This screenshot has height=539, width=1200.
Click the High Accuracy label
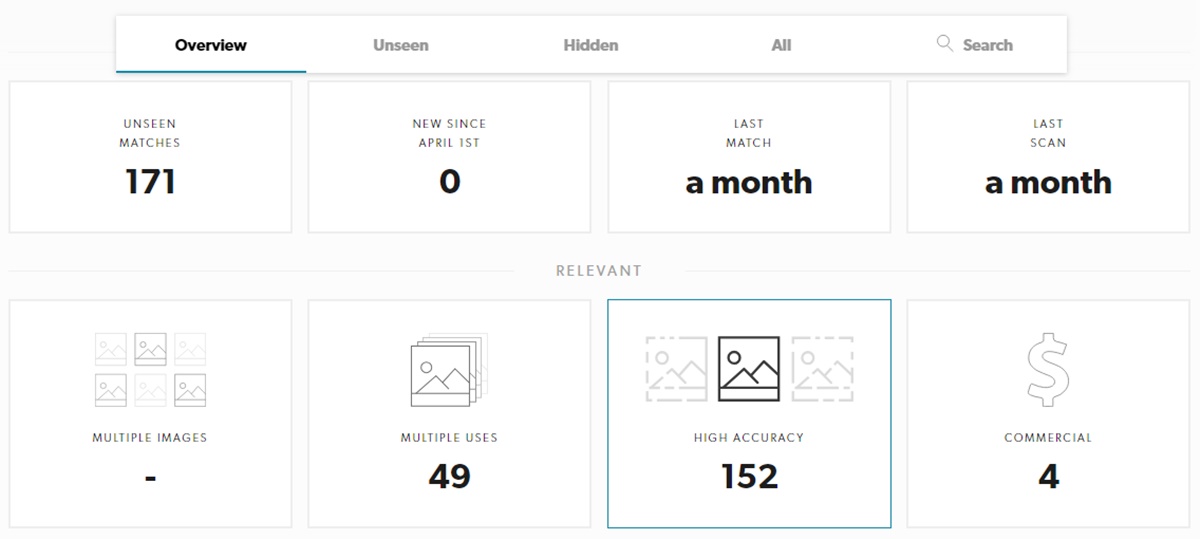pyautogui.click(x=749, y=437)
